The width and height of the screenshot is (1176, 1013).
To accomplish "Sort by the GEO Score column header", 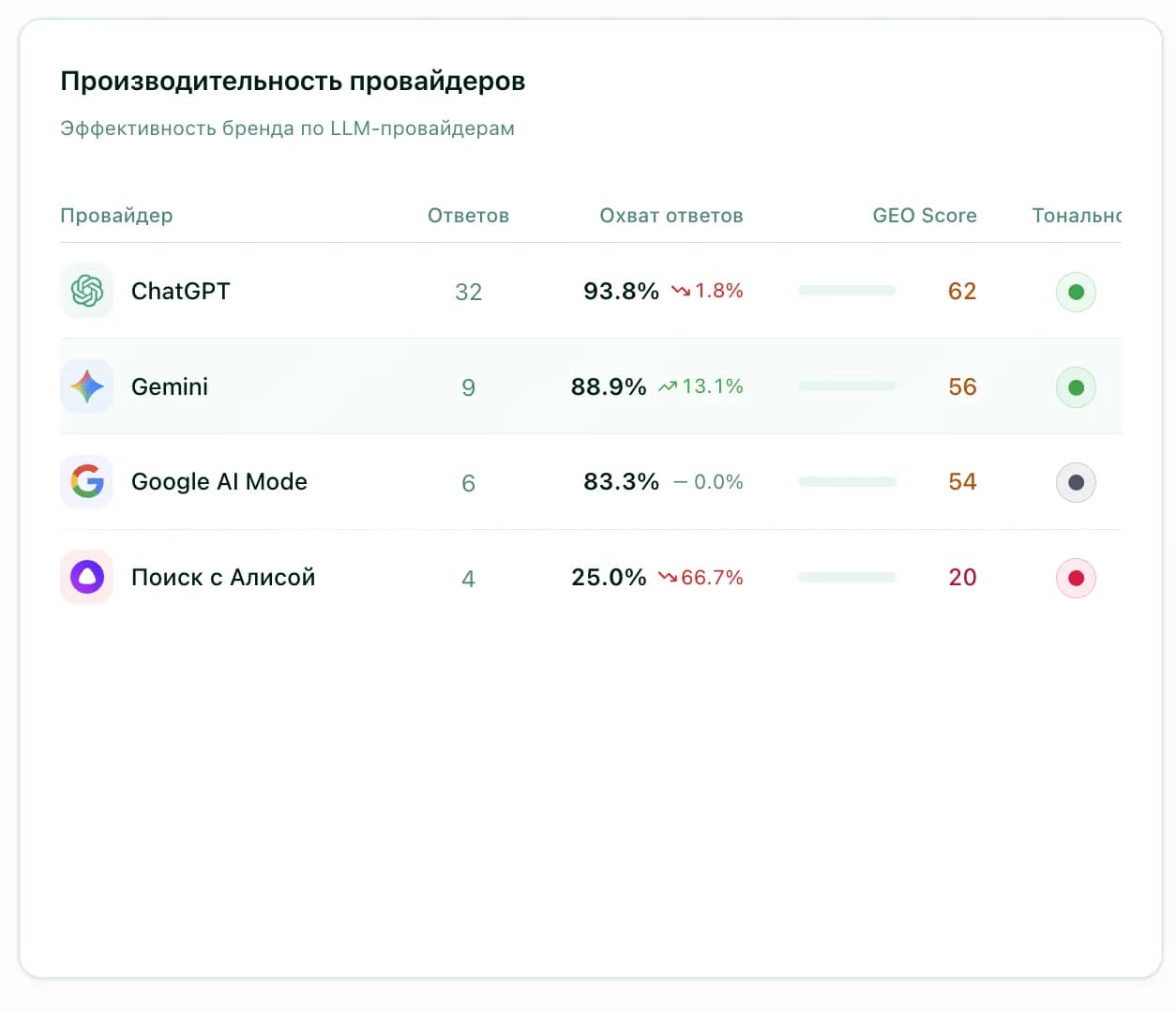I will tap(924, 216).
